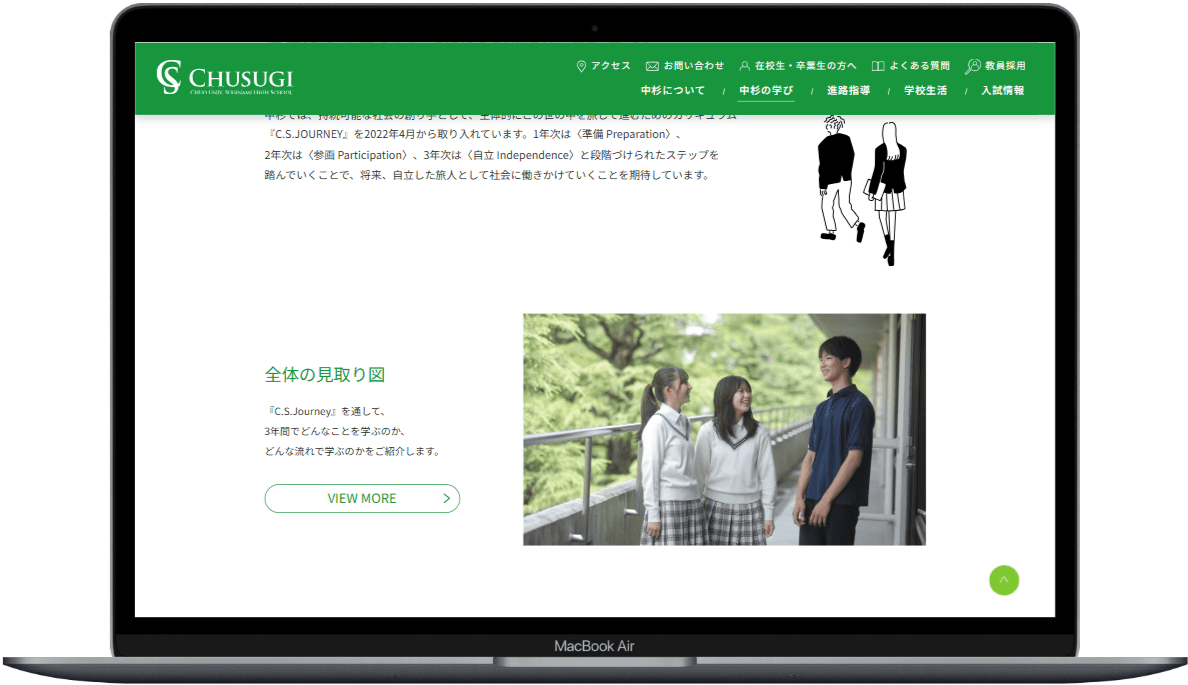Viewport: 1188px width, 685px height.
Task: Click the green back-to-top circle button
Action: coord(1004,580)
